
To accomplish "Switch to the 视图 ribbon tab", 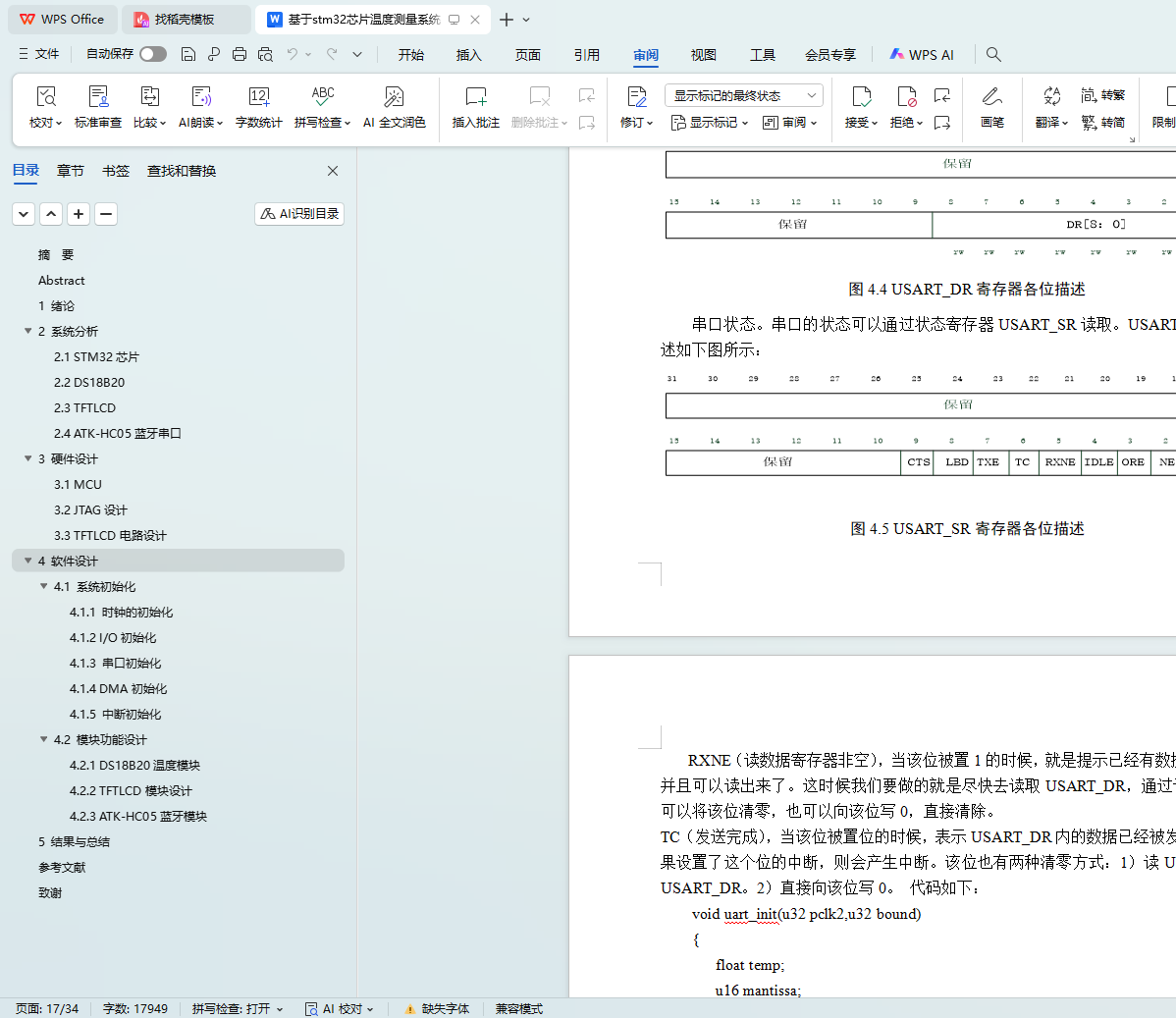I will (x=703, y=55).
